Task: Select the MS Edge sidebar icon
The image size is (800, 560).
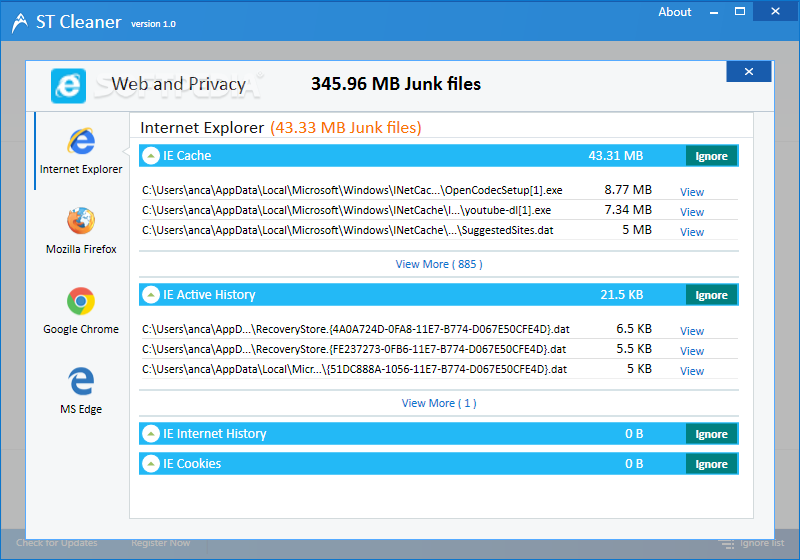Action: (x=81, y=381)
